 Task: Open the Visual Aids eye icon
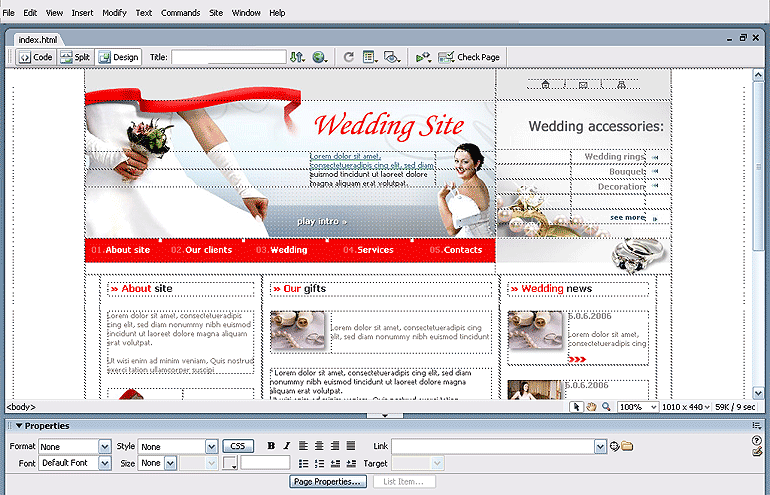click(392, 57)
